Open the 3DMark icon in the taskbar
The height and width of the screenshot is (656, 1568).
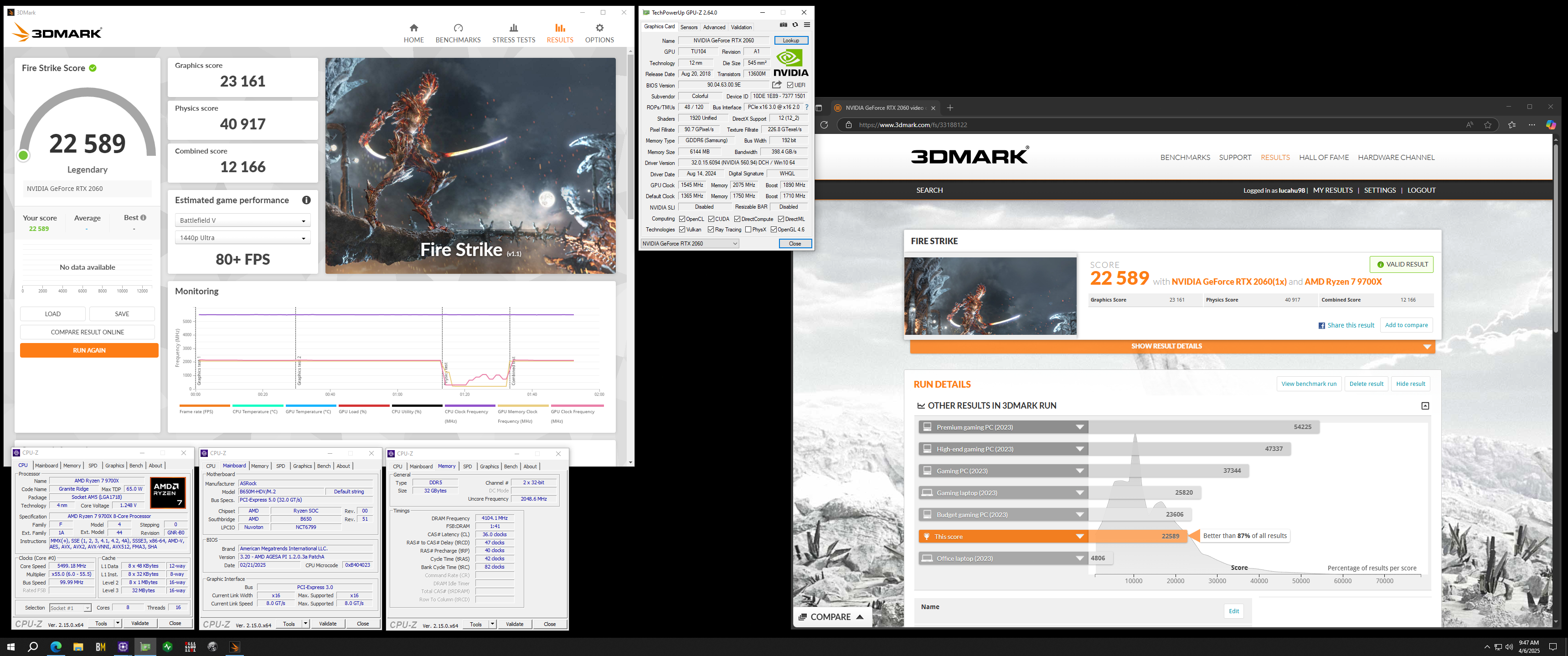234,646
